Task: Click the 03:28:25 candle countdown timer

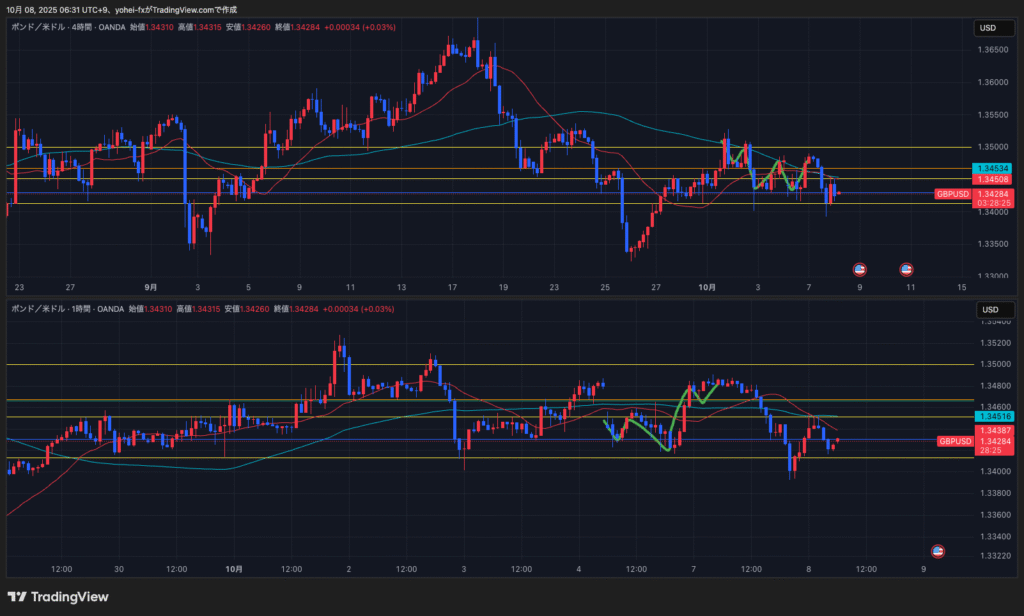Action: pyautogui.click(x=994, y=203)
